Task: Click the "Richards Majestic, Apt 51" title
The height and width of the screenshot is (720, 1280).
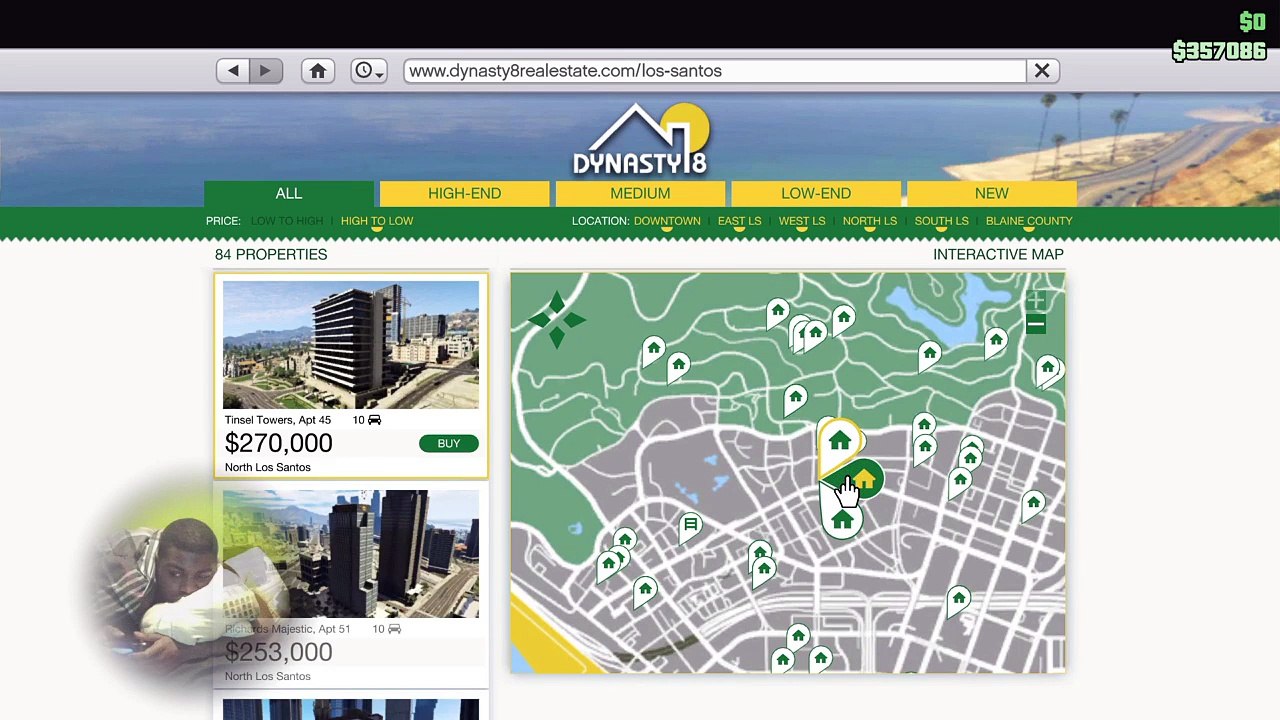Action: 288,629
